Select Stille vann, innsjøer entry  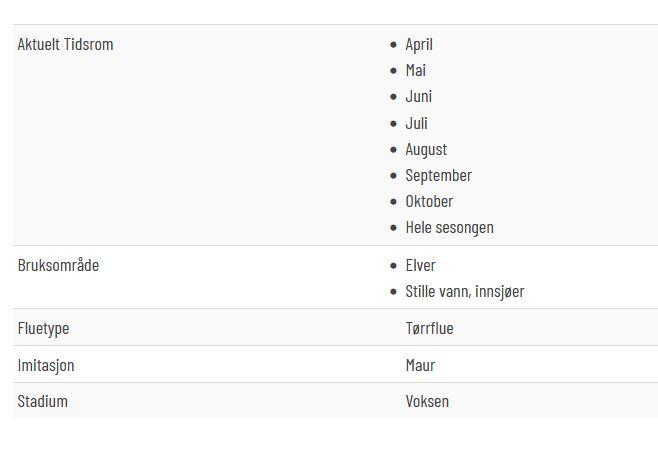pos(465,292)
